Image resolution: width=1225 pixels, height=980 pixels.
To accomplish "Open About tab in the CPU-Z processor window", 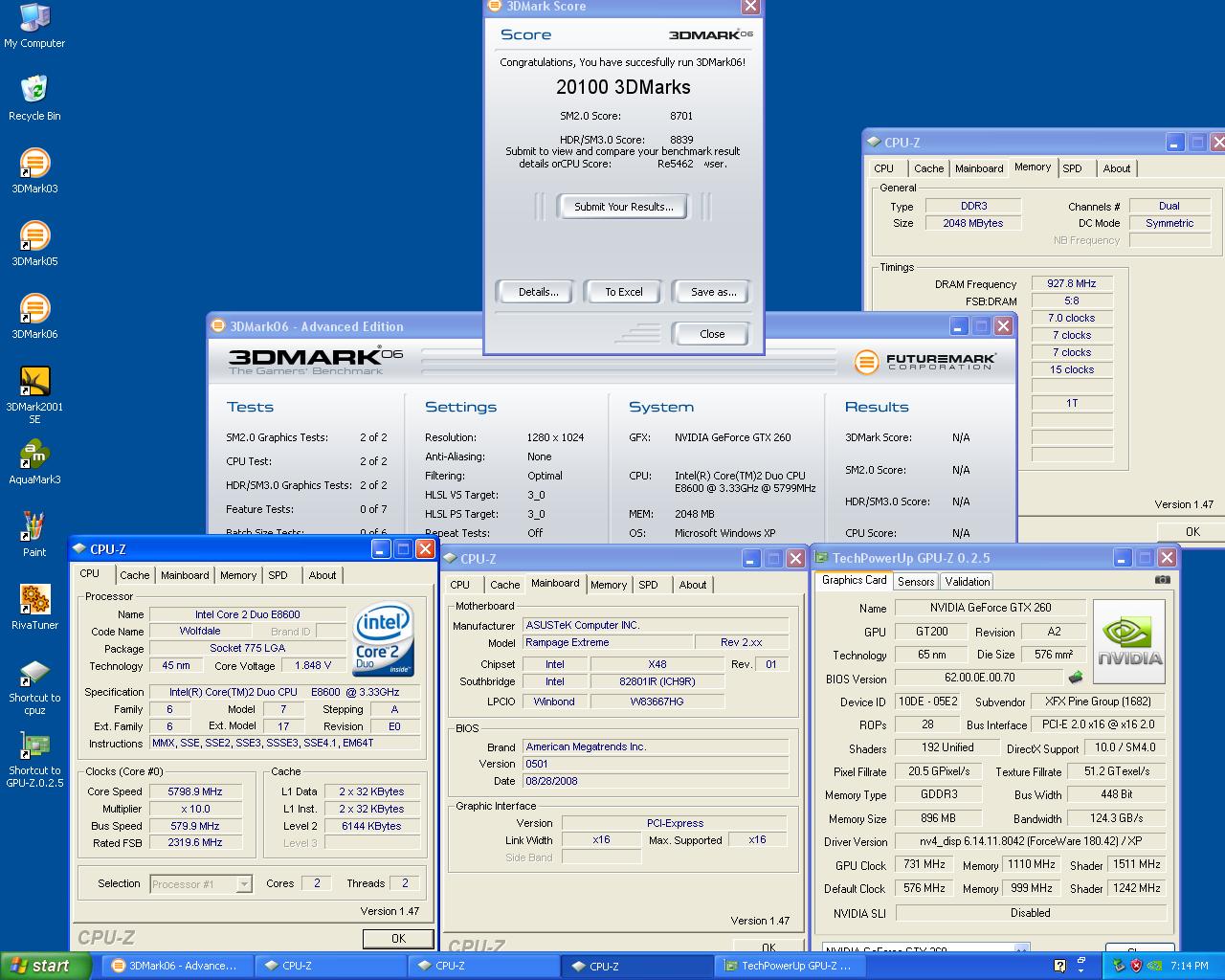I will (322, 575).
